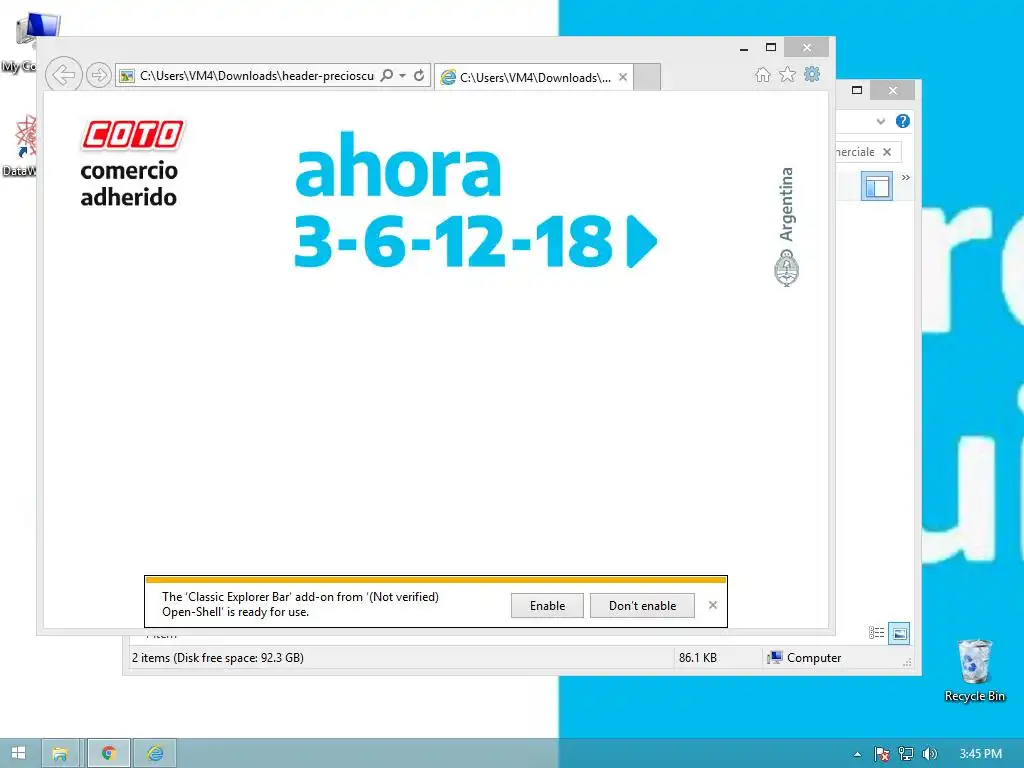Image resolution: width=1024 pixels, height=768 pixels.
Task: Expand the ribbon chevron in Explorer window
Action: [x=881, y=121]
